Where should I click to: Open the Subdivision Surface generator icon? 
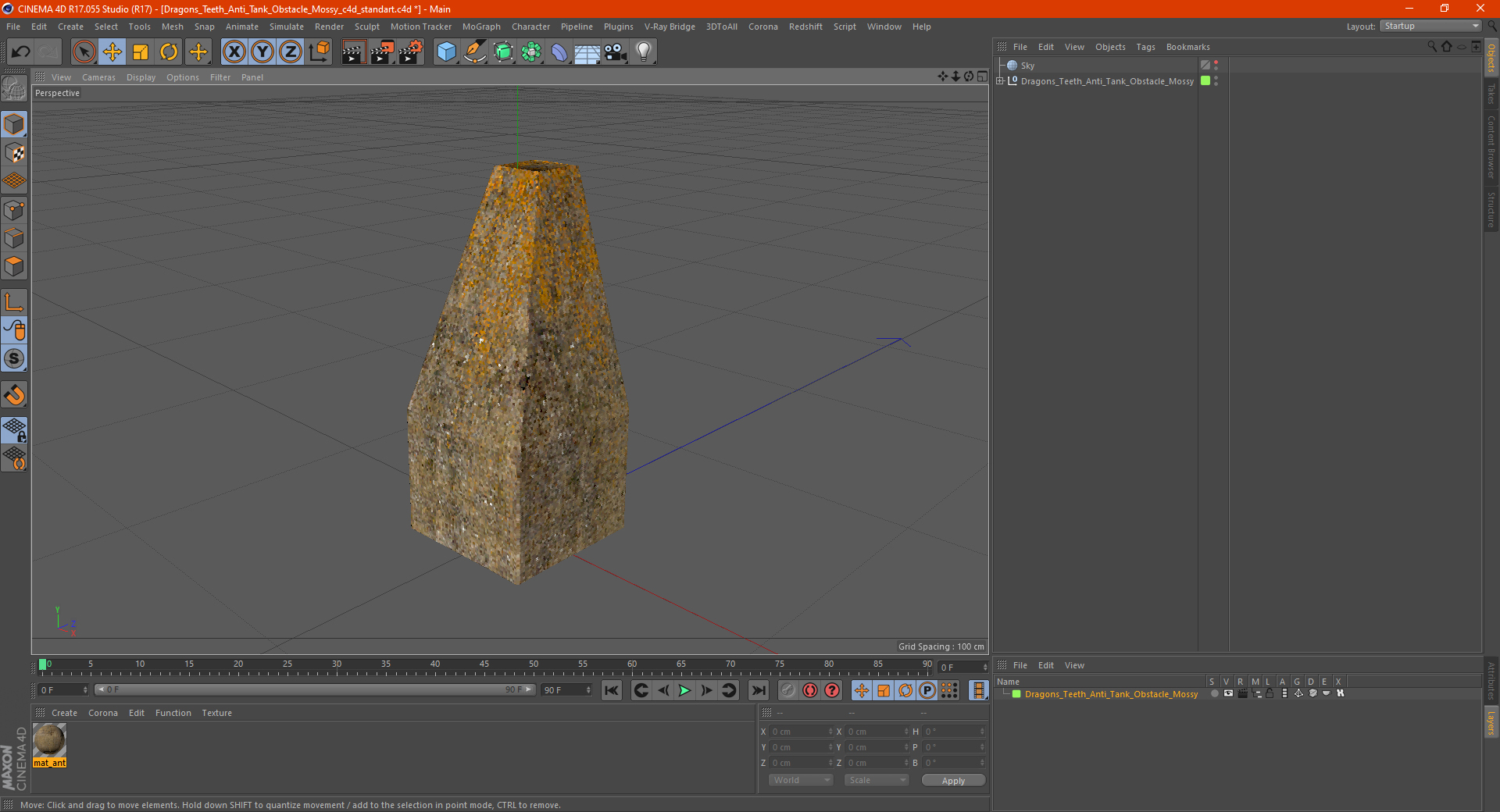click(503, 52)
